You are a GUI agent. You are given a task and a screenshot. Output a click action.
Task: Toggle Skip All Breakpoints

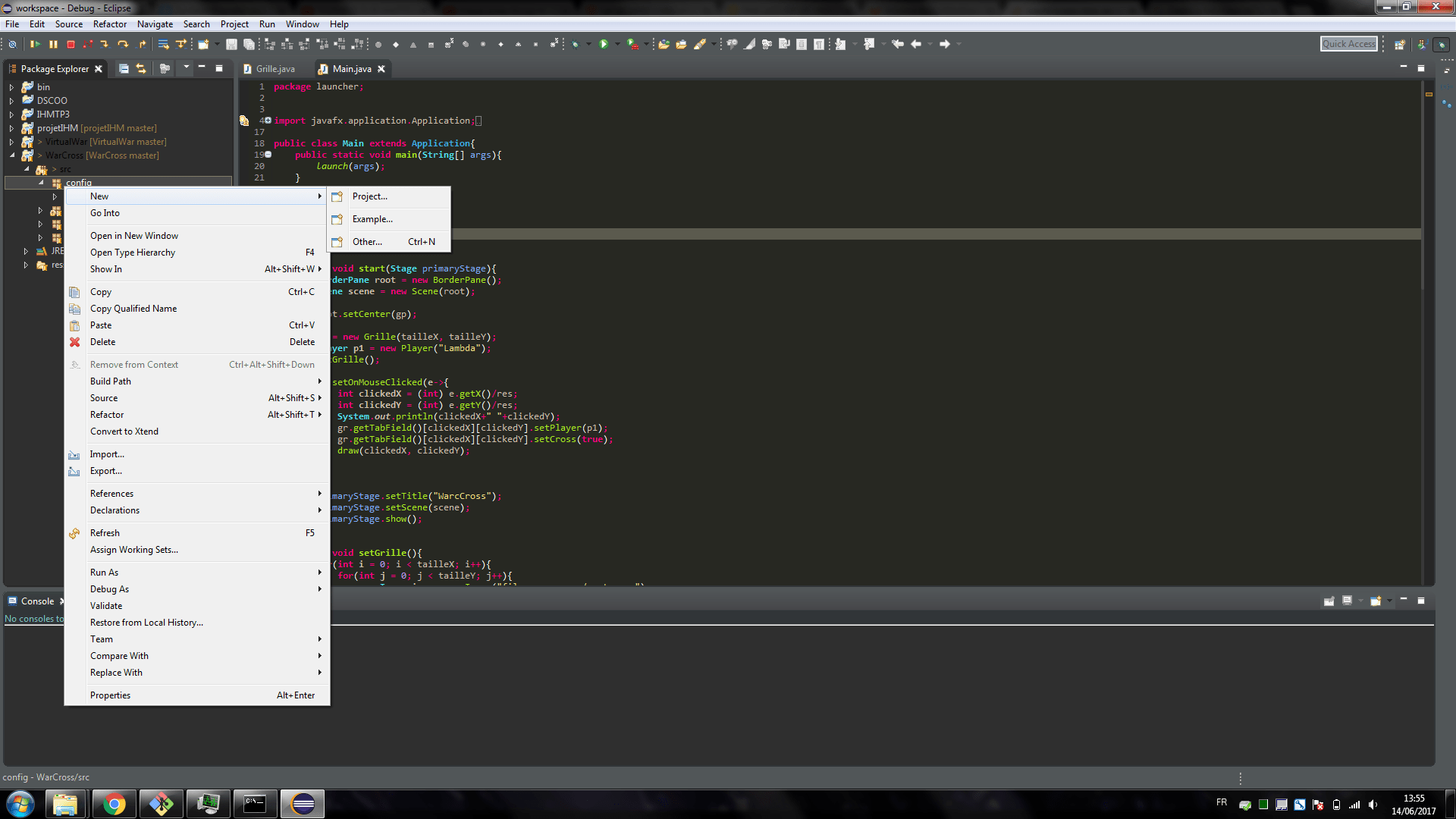point(12,44)
